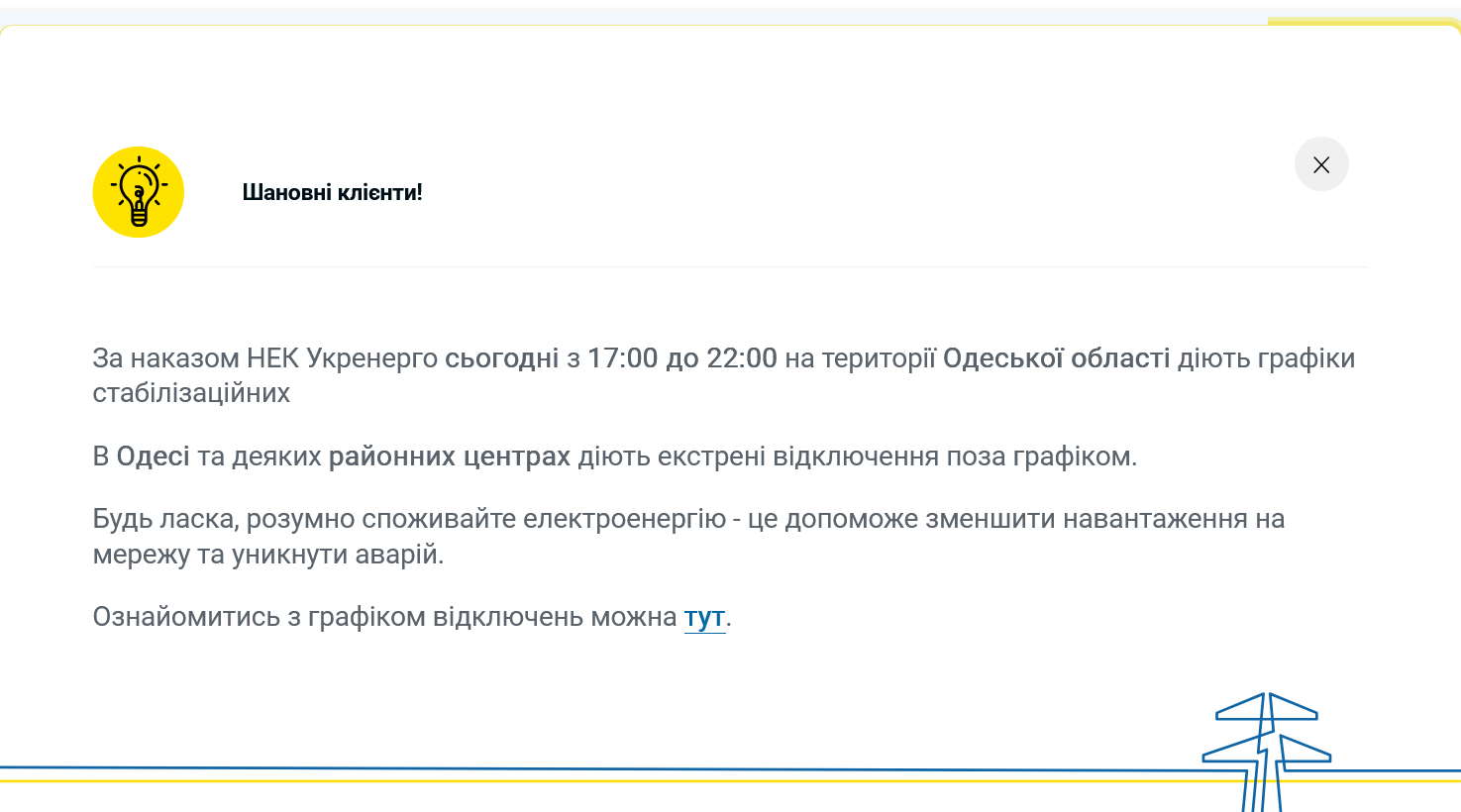Close the Шановні клієнти notification

tap(1321, 164)
